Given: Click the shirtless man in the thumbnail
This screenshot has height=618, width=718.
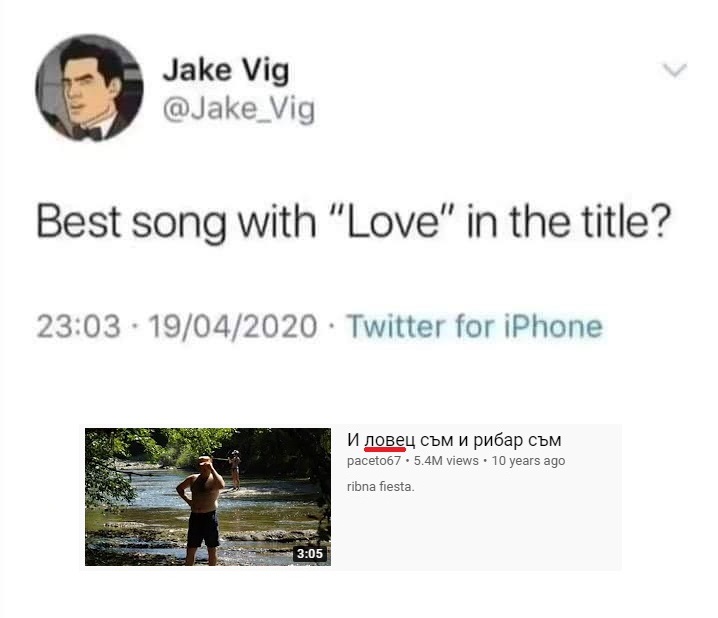Looking at the screenshot, I should coord(202,510).
